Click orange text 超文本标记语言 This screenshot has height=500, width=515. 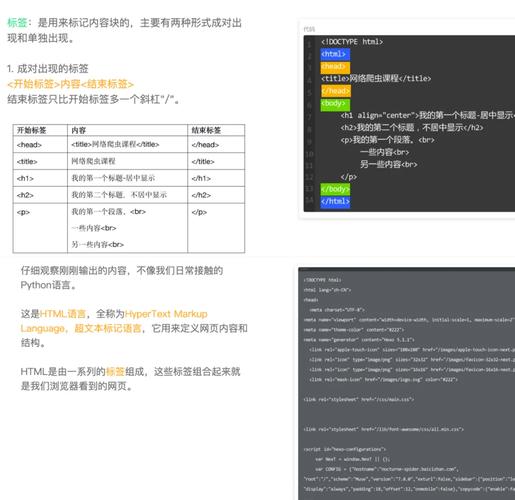coord(108,328)
